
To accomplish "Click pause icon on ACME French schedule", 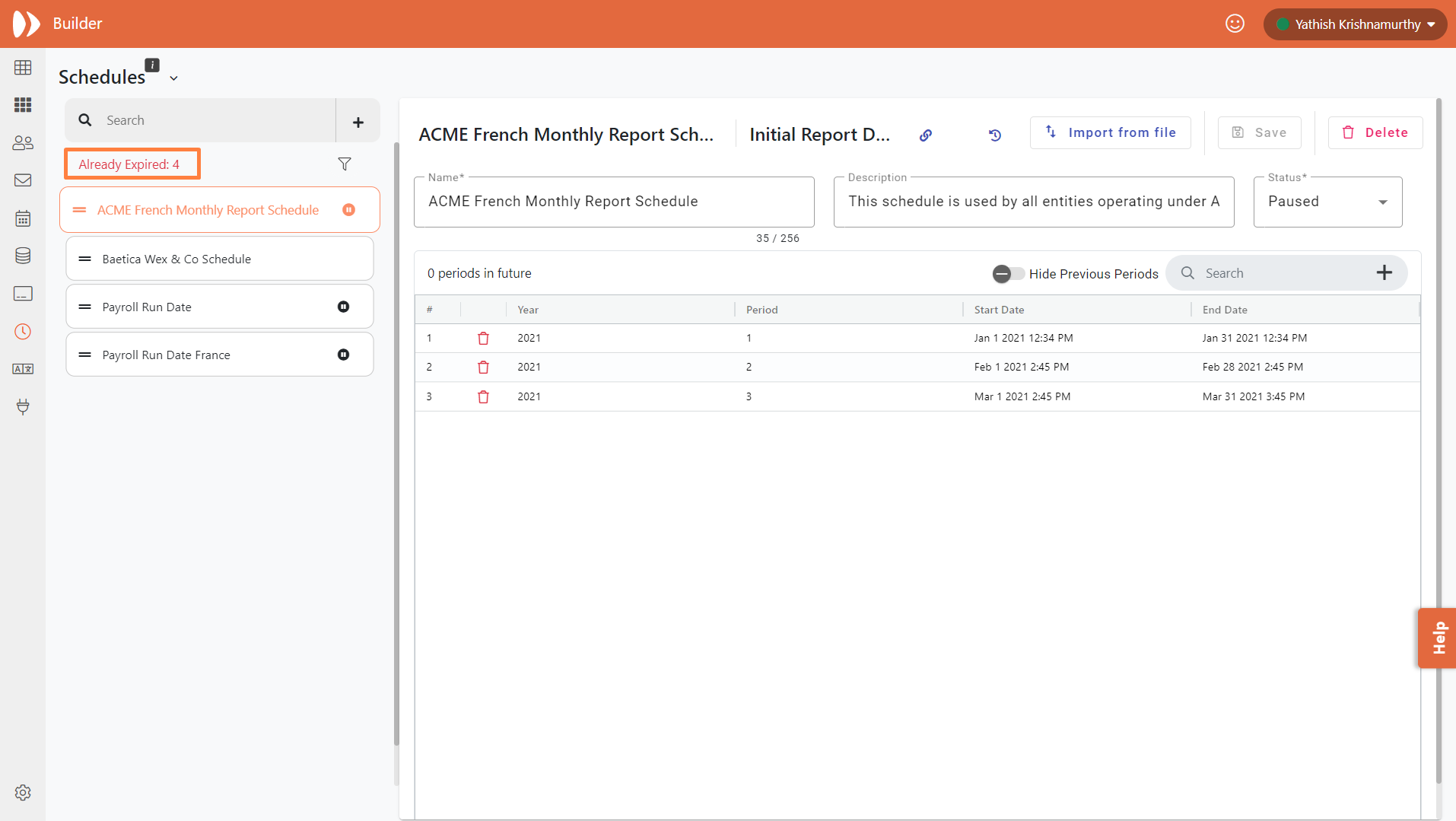I will pyautogui.click(x=348, y=210).
